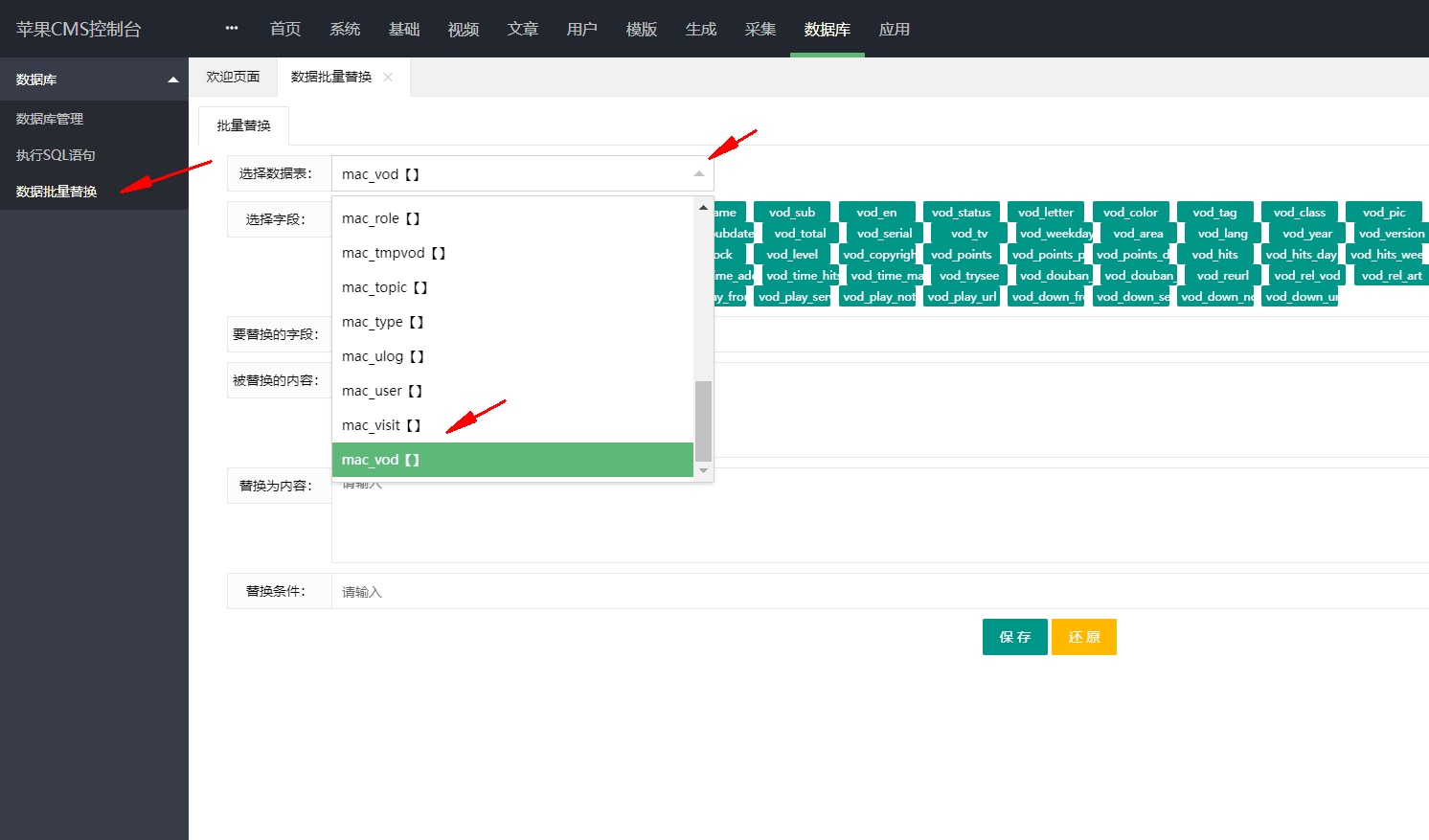The image size is (1429, 840).
Task: Open 执行SQL语句 in the sidebar
Action: click(x=56, y=155)
